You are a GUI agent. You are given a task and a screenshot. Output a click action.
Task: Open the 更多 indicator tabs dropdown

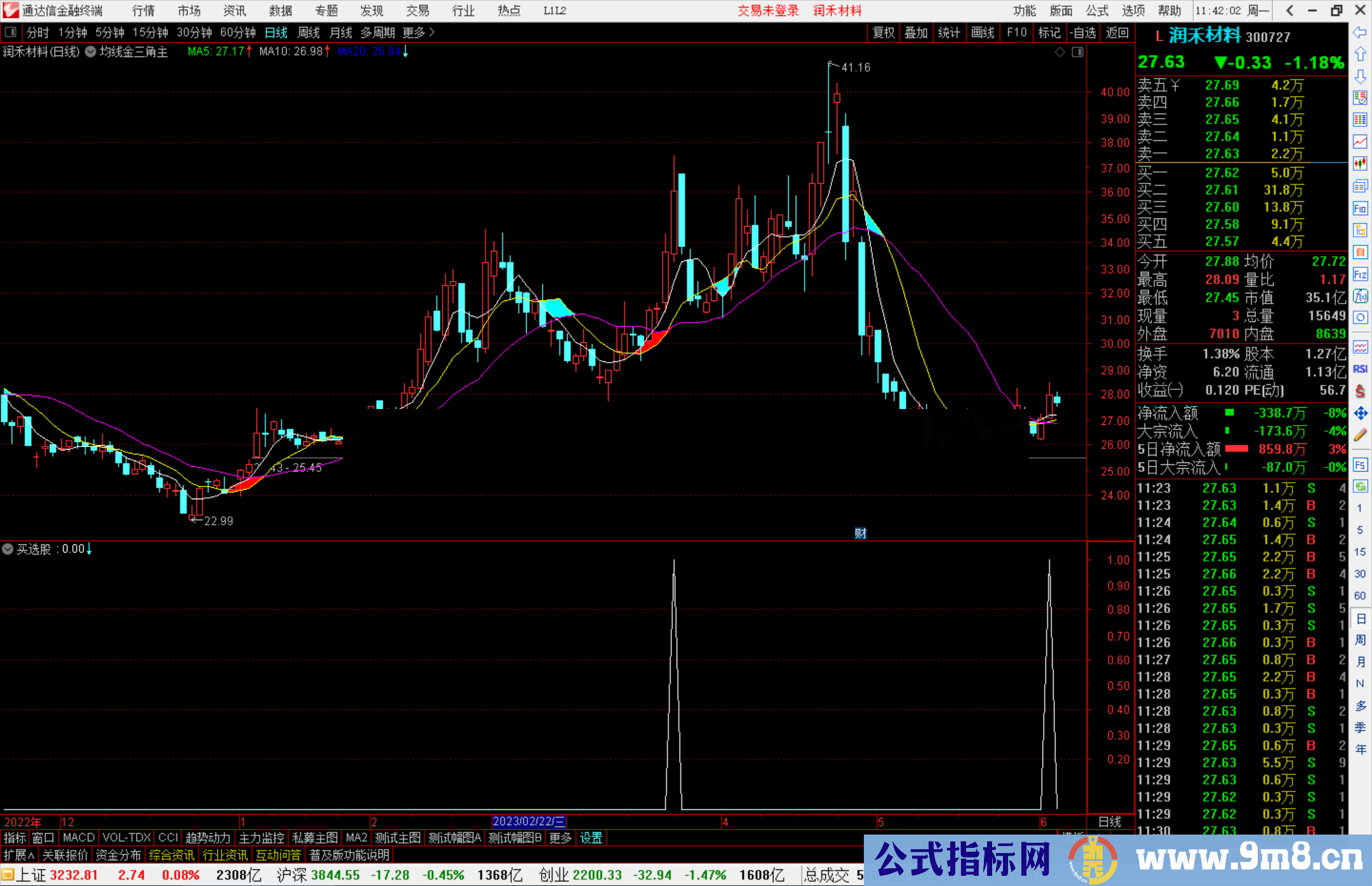click(x=560, y=838)
